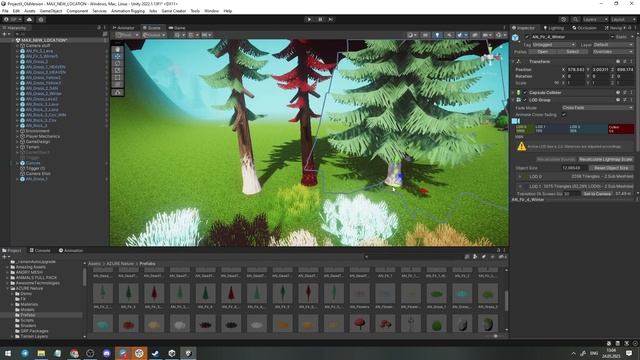Viewport: 640px width, 360px height.
Task: Click the scene orientation gizmo
Action: [491, 58]
